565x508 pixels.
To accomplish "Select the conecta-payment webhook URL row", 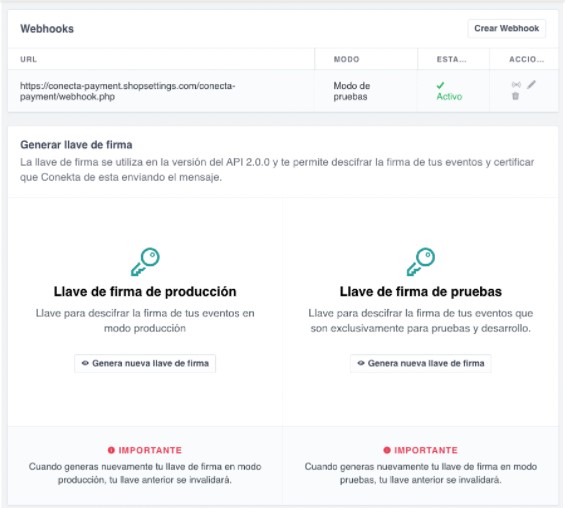I will 283,91.
